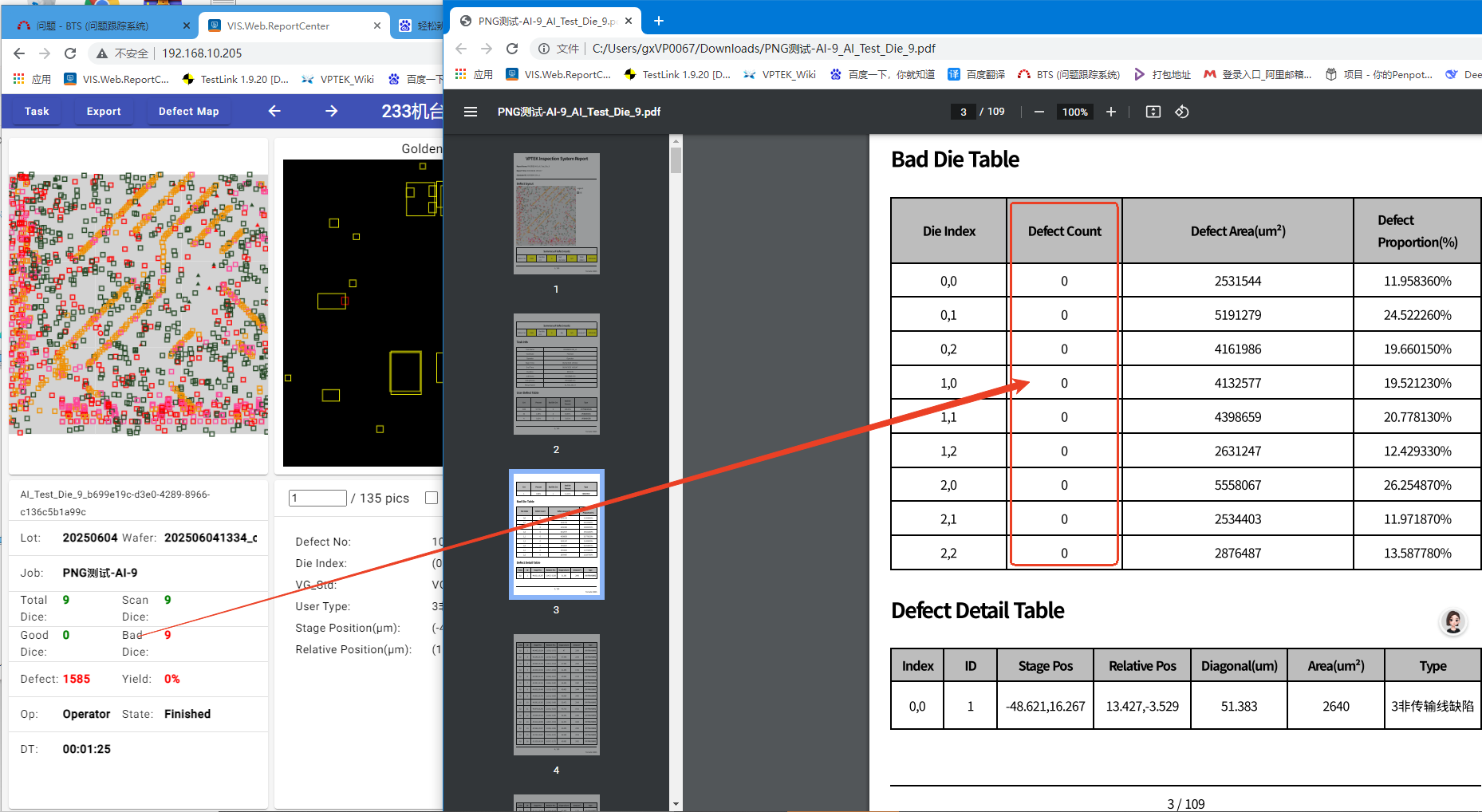
Task: Click Yield value 0%
Action: coord(172,679)
